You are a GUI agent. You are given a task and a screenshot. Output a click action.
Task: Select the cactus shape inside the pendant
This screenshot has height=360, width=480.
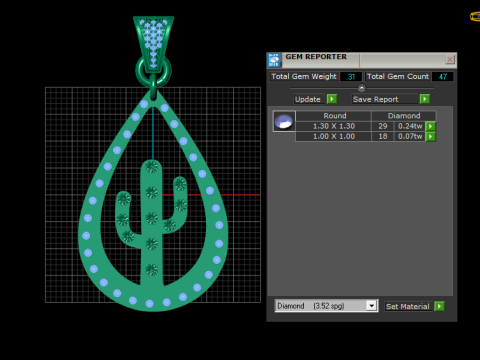152,222
